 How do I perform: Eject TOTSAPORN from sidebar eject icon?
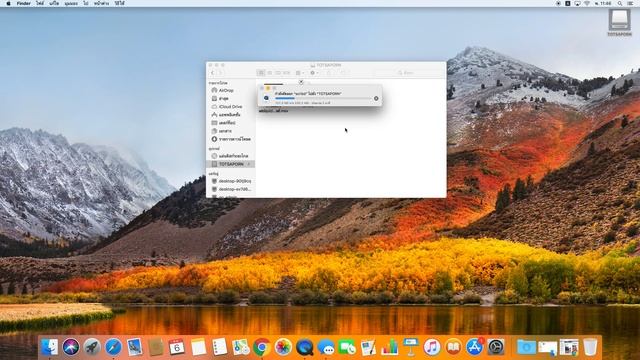click(249, 164)
